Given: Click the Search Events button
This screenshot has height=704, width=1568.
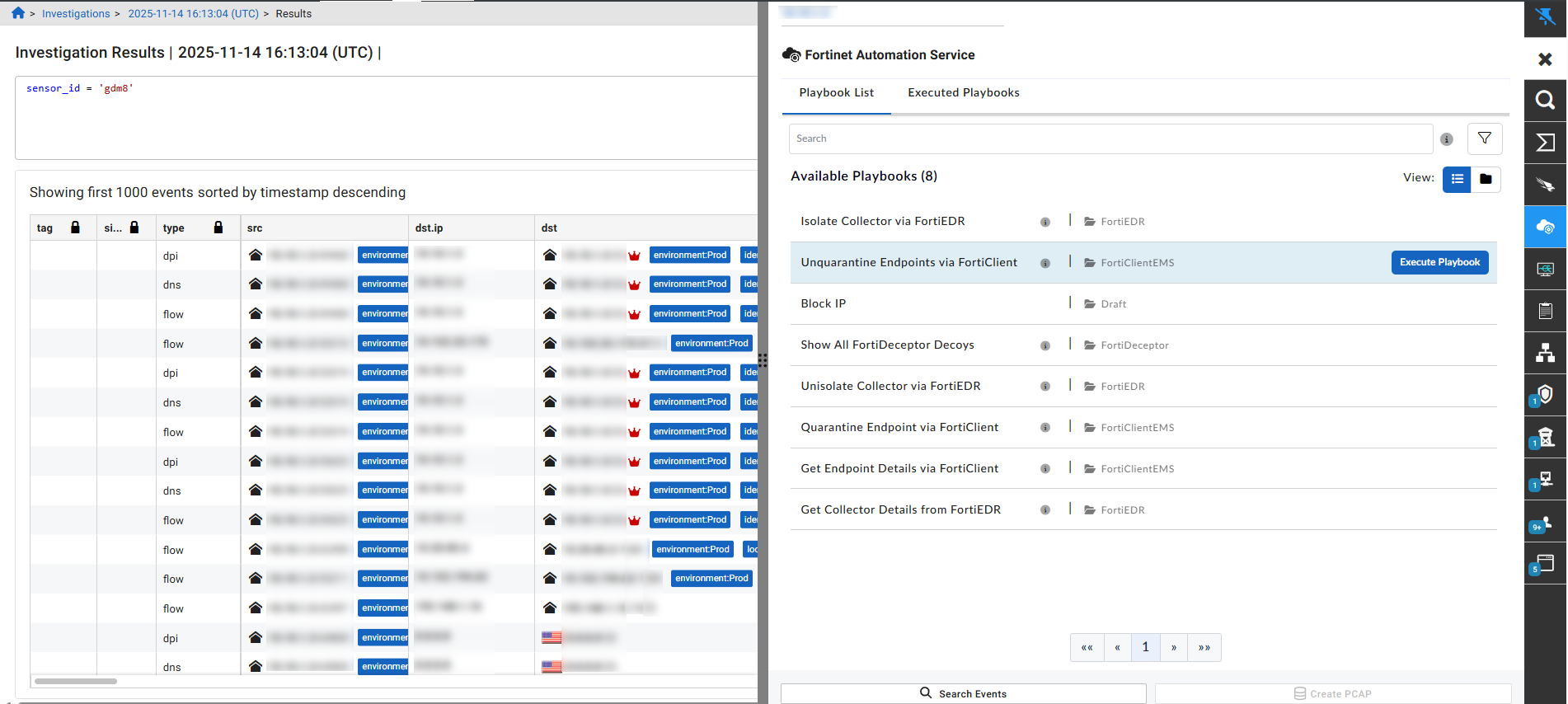Looking at the screenshot, I should pos(963,693).
